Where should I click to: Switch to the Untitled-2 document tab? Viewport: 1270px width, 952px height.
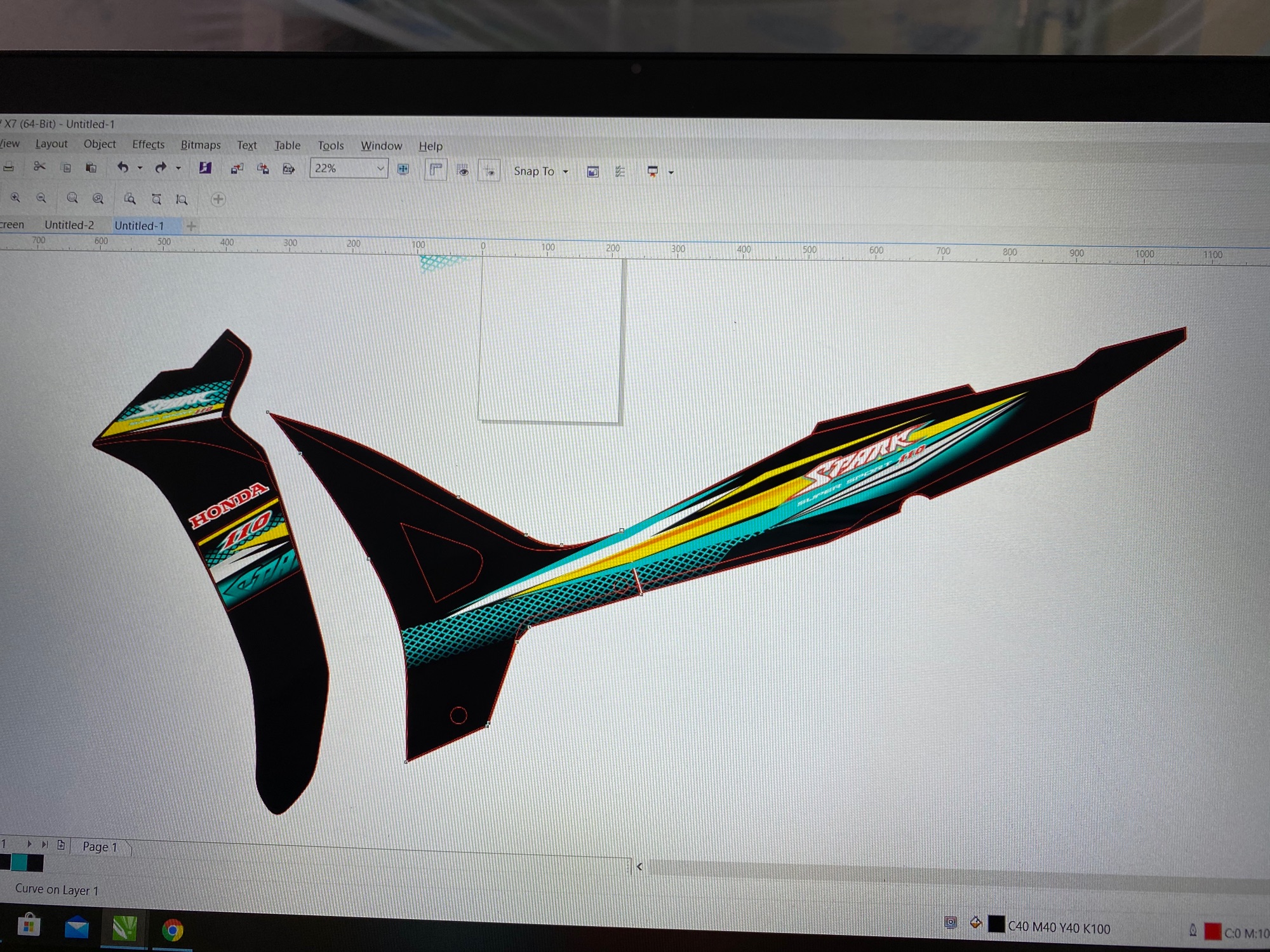tap(69, 225)
